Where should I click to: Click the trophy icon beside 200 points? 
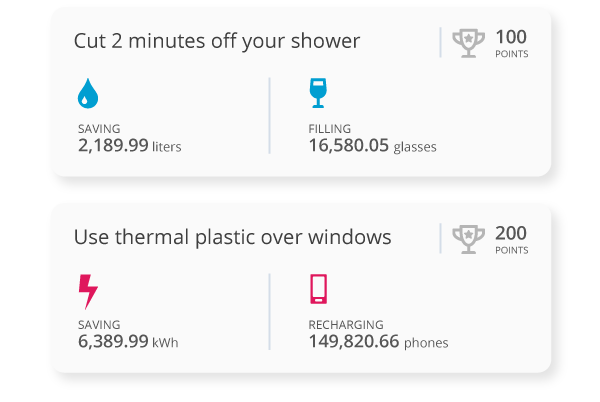point(468,239)
